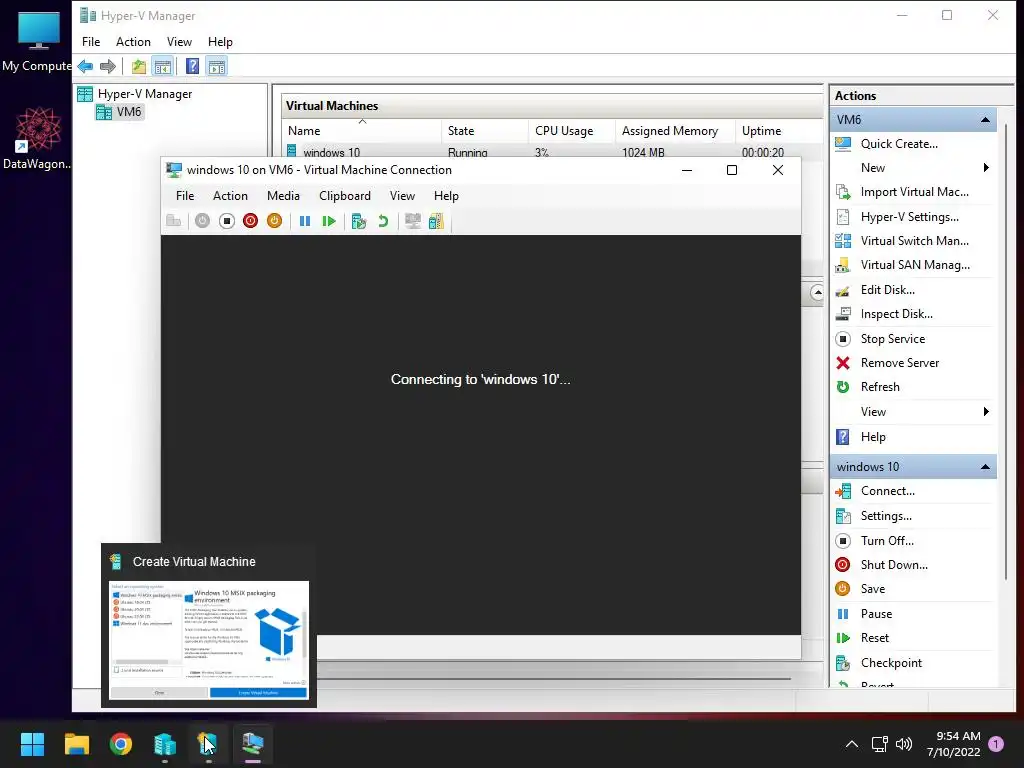
Task: Click Remove Server action
Action: 899,363
